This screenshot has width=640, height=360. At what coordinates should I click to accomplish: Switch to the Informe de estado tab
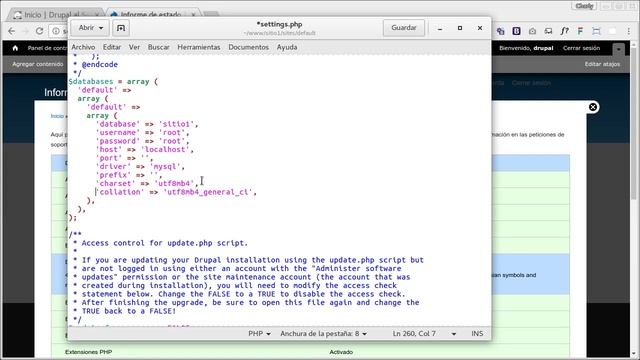click(x=152, y=15)
